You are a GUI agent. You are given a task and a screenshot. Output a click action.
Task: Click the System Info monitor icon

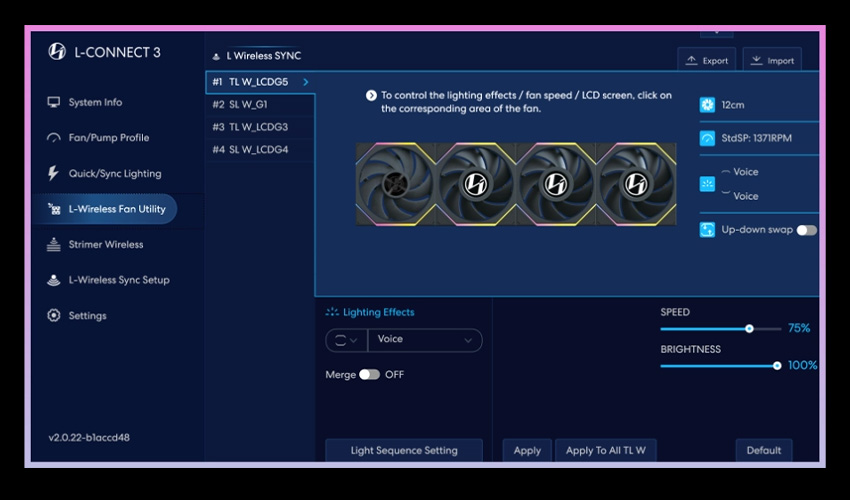pyautogui.click(x=54, y=102)
